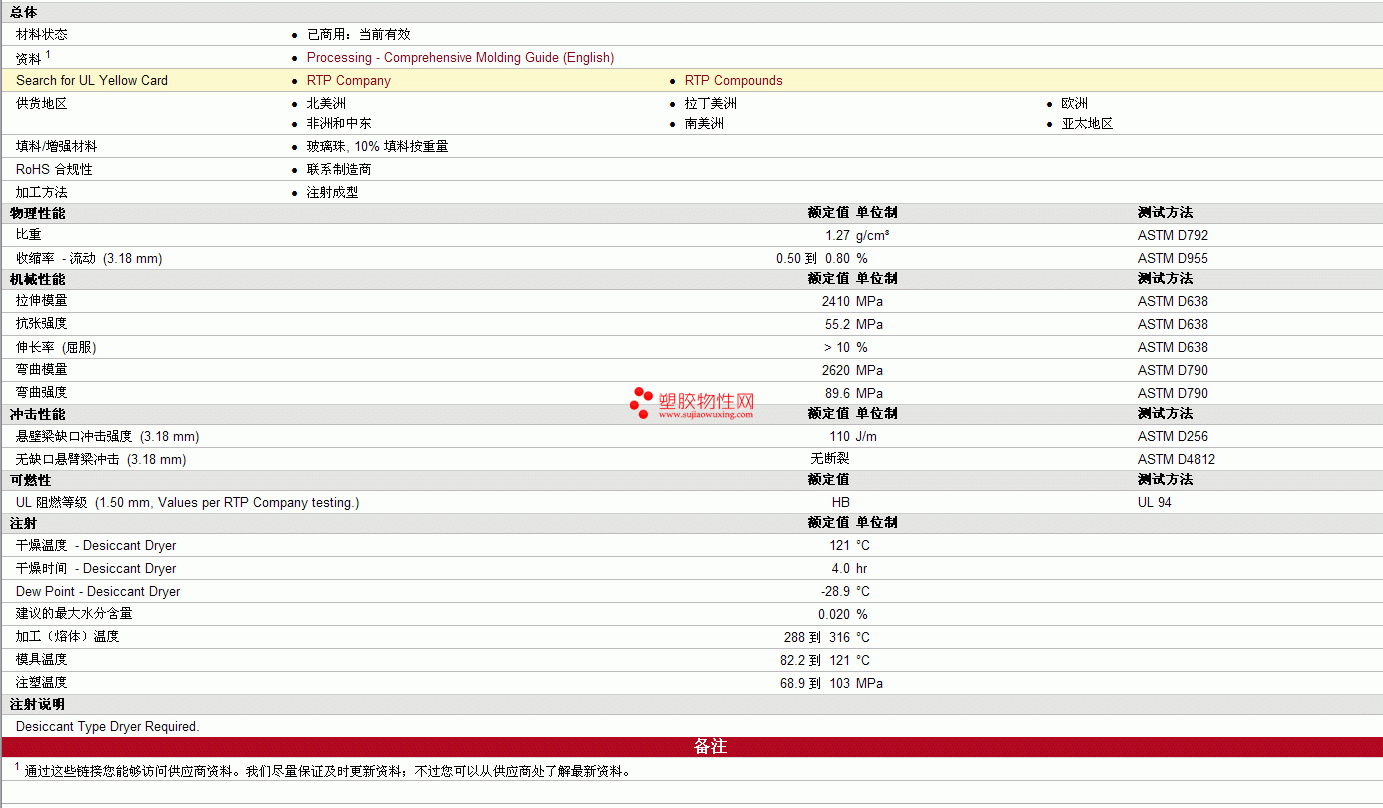Viewport: 1383px width, 808px height.
Task: Click the 供货地区 row label
Action: pos(42,104)
